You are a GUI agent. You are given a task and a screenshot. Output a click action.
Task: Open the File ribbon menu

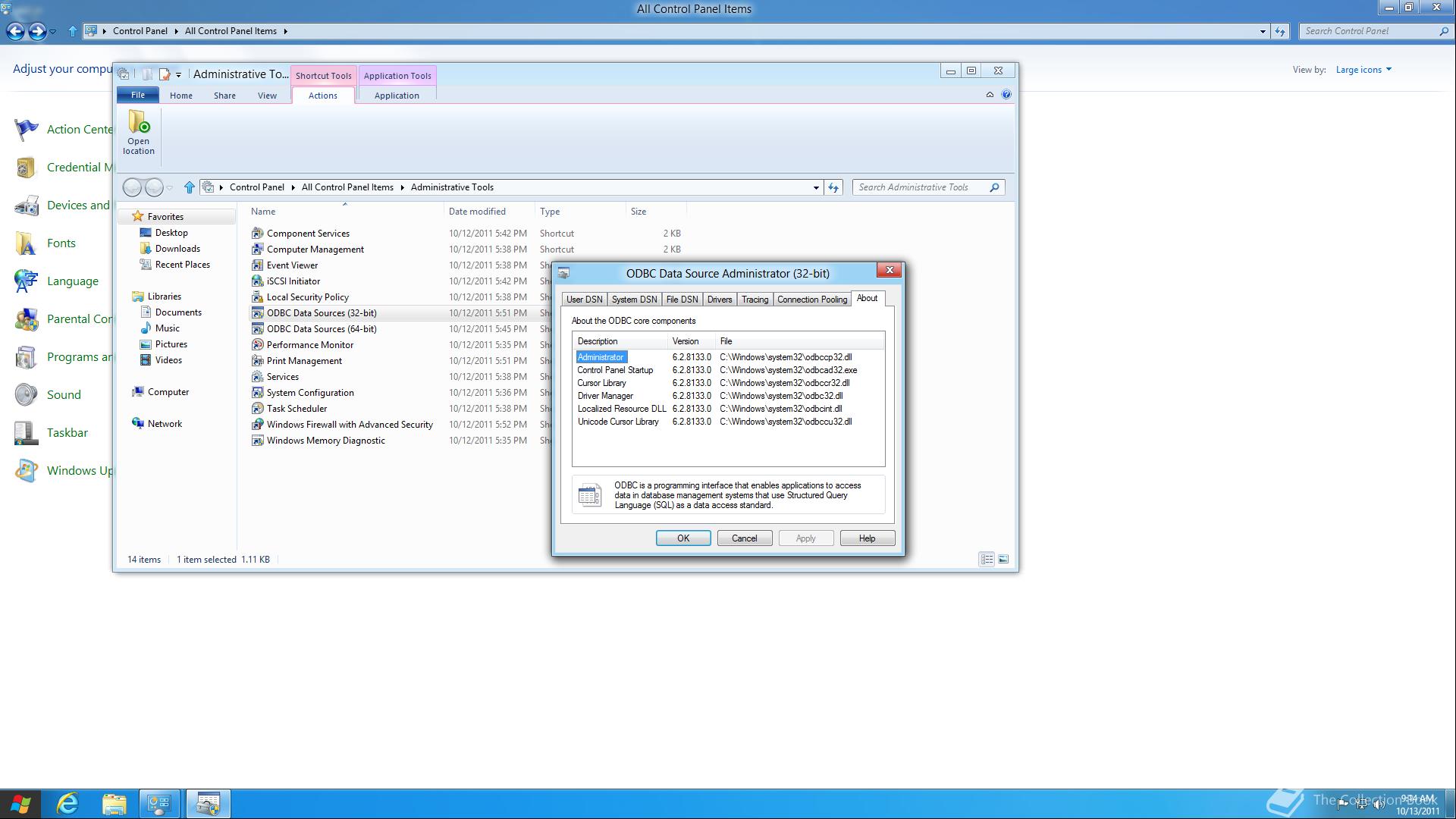[x=138, y=95]
